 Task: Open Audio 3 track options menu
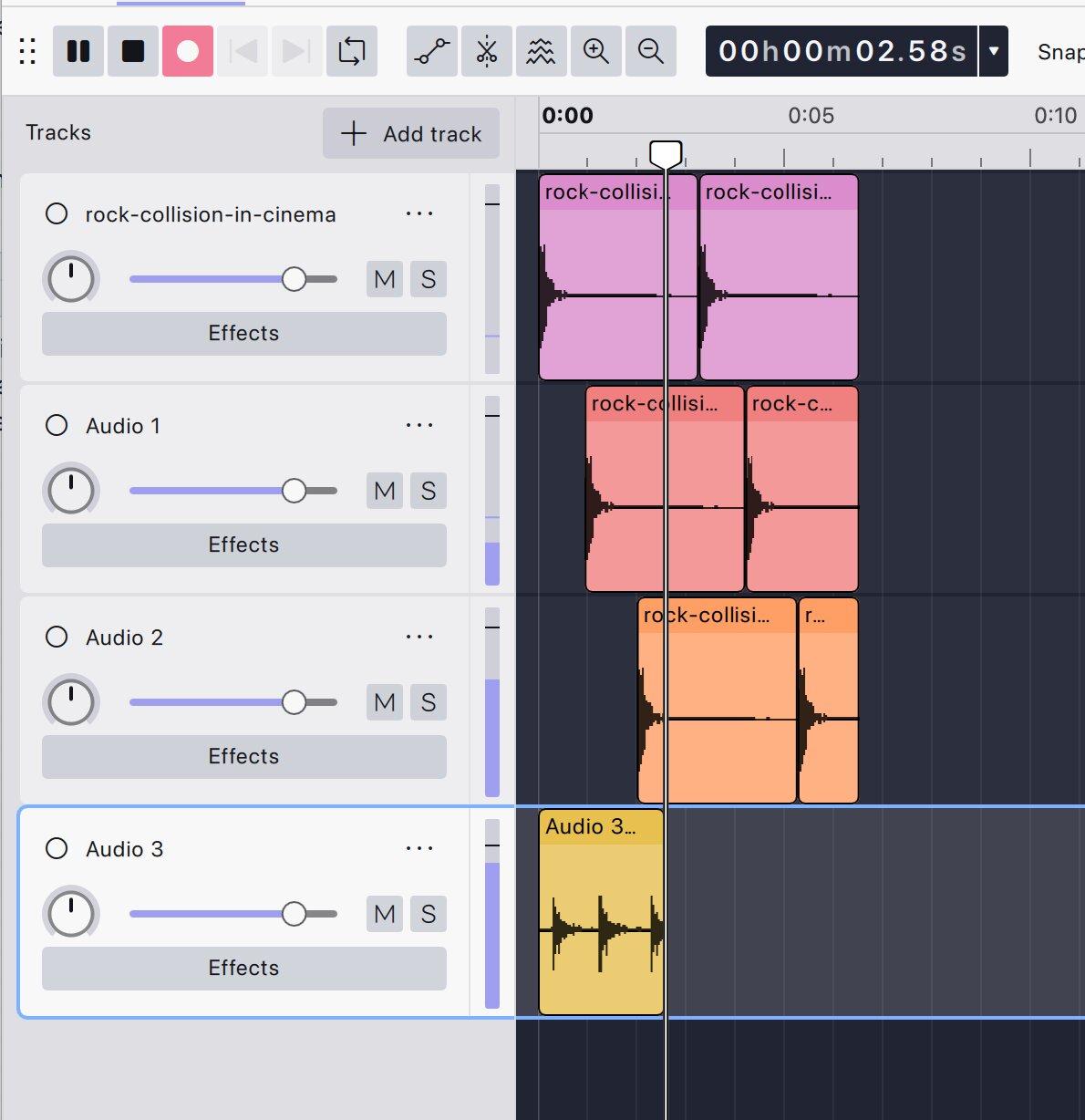[419, 848]
